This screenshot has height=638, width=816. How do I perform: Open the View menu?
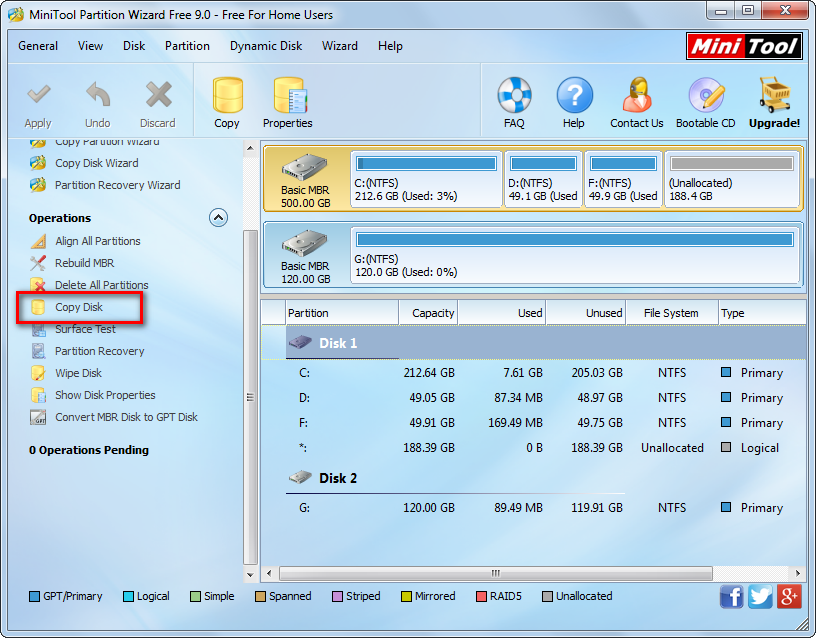(91, 46)
